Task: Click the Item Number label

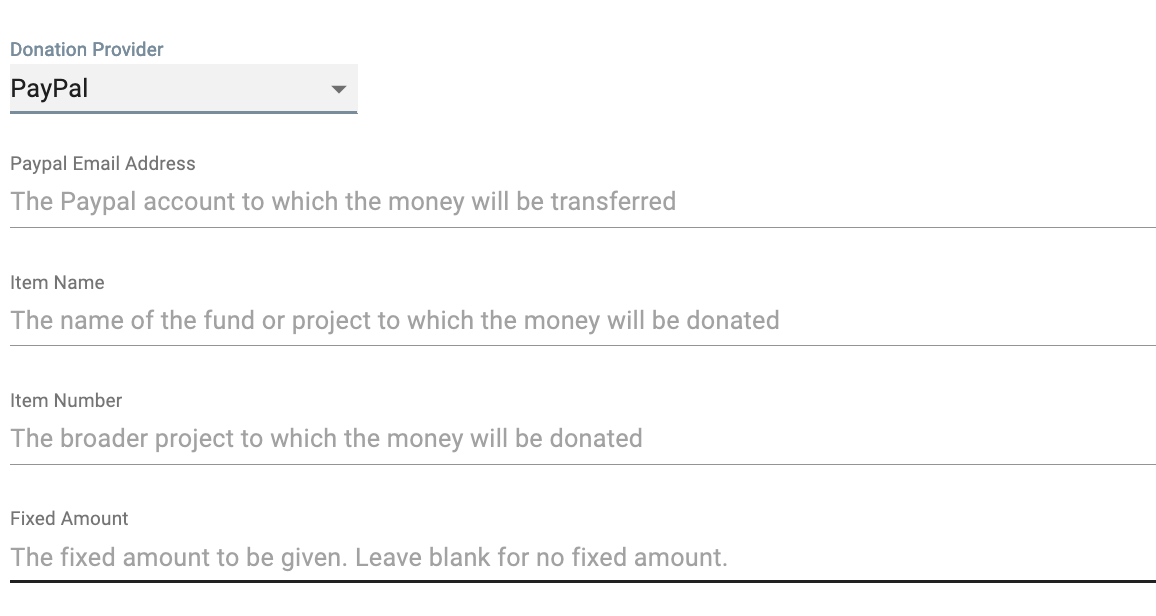Action: pyautogui.click(x=66, y=401)
